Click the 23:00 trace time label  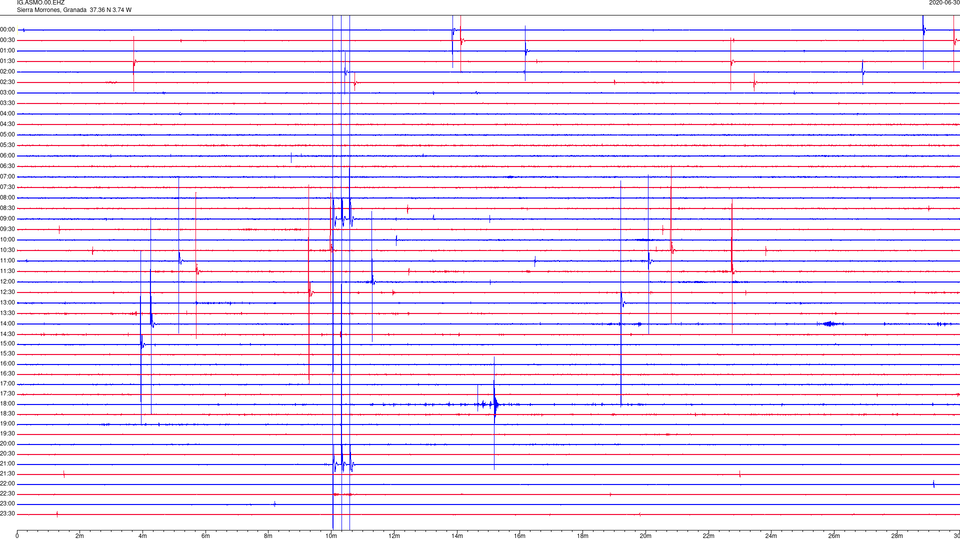(x=7, y=504)
